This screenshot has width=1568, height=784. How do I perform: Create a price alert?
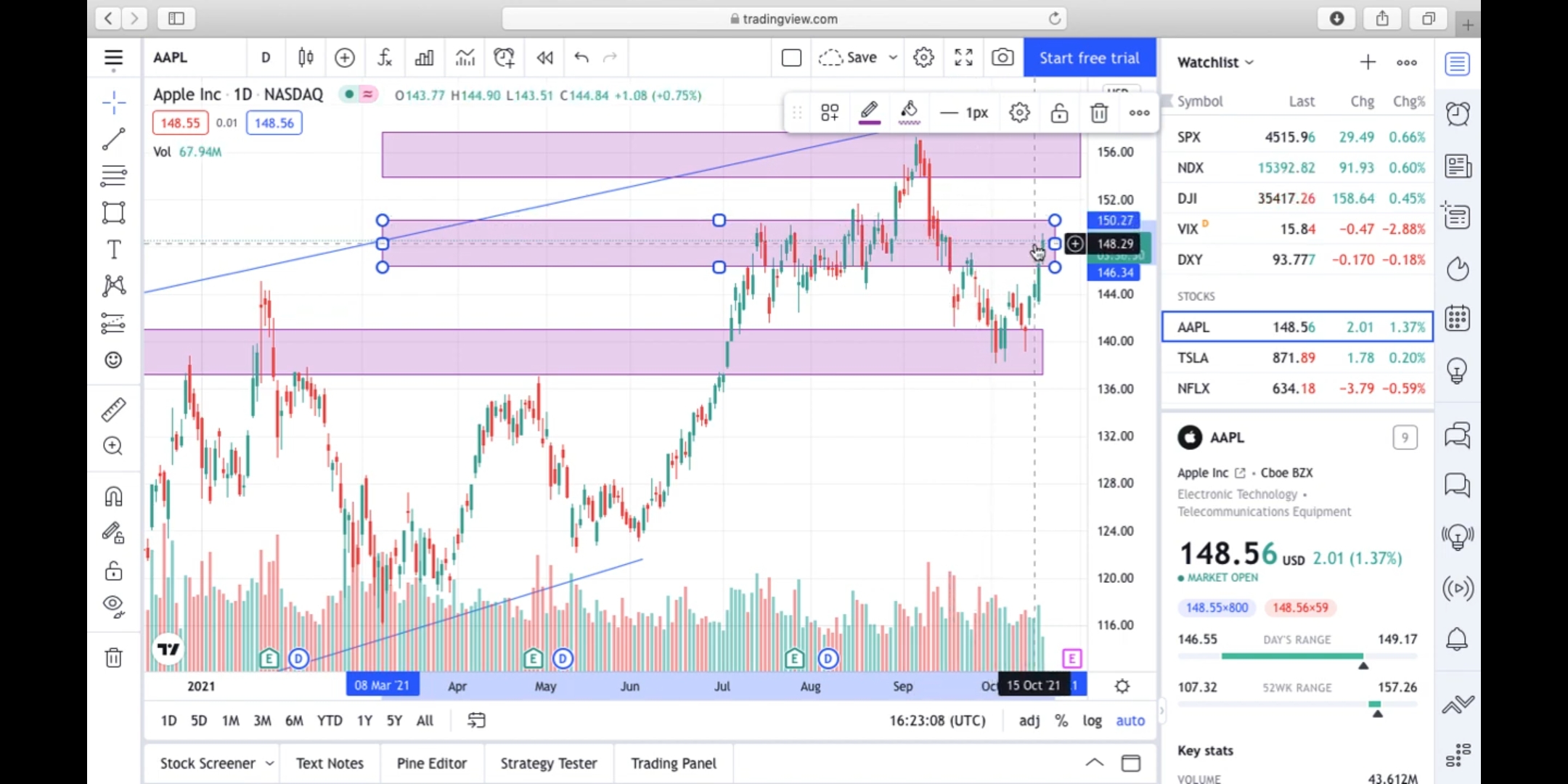point(504,57)
